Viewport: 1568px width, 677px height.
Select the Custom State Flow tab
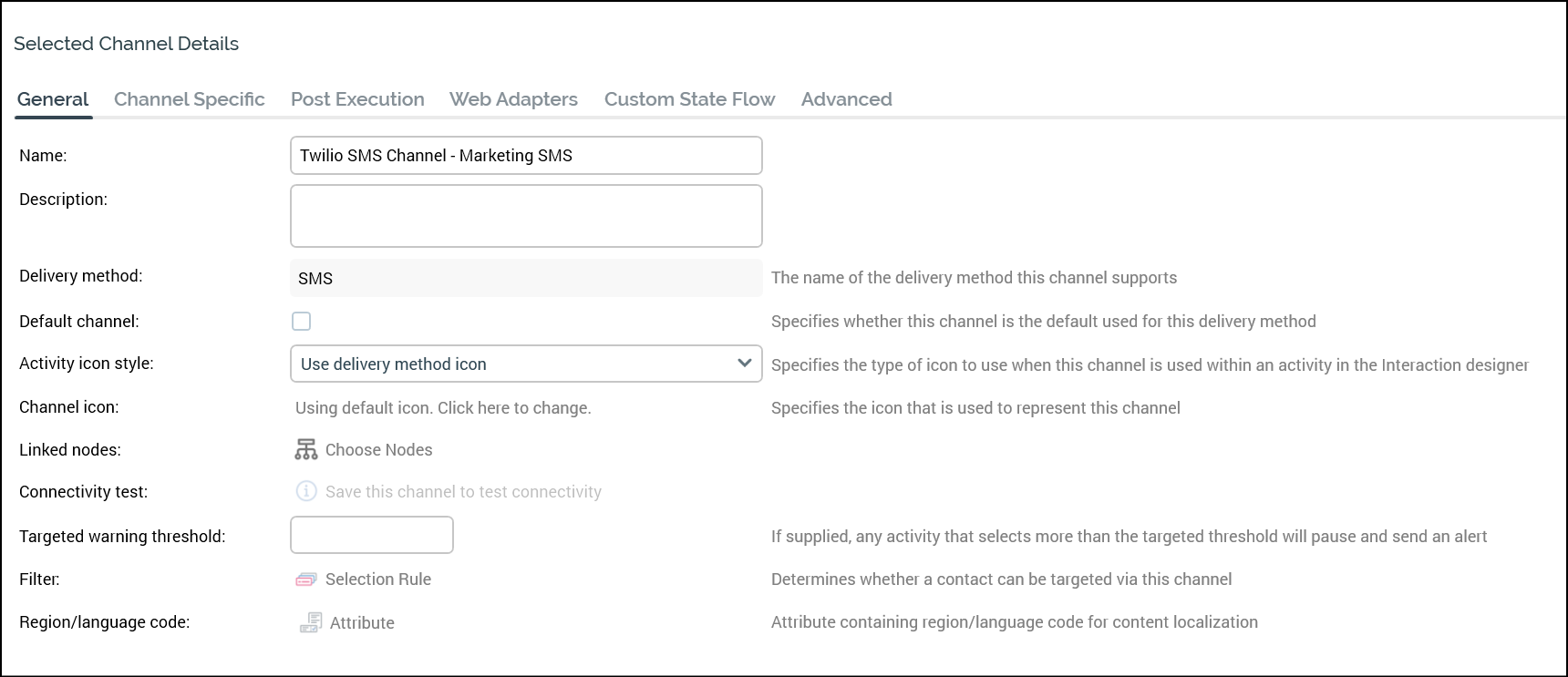(689, 99)
